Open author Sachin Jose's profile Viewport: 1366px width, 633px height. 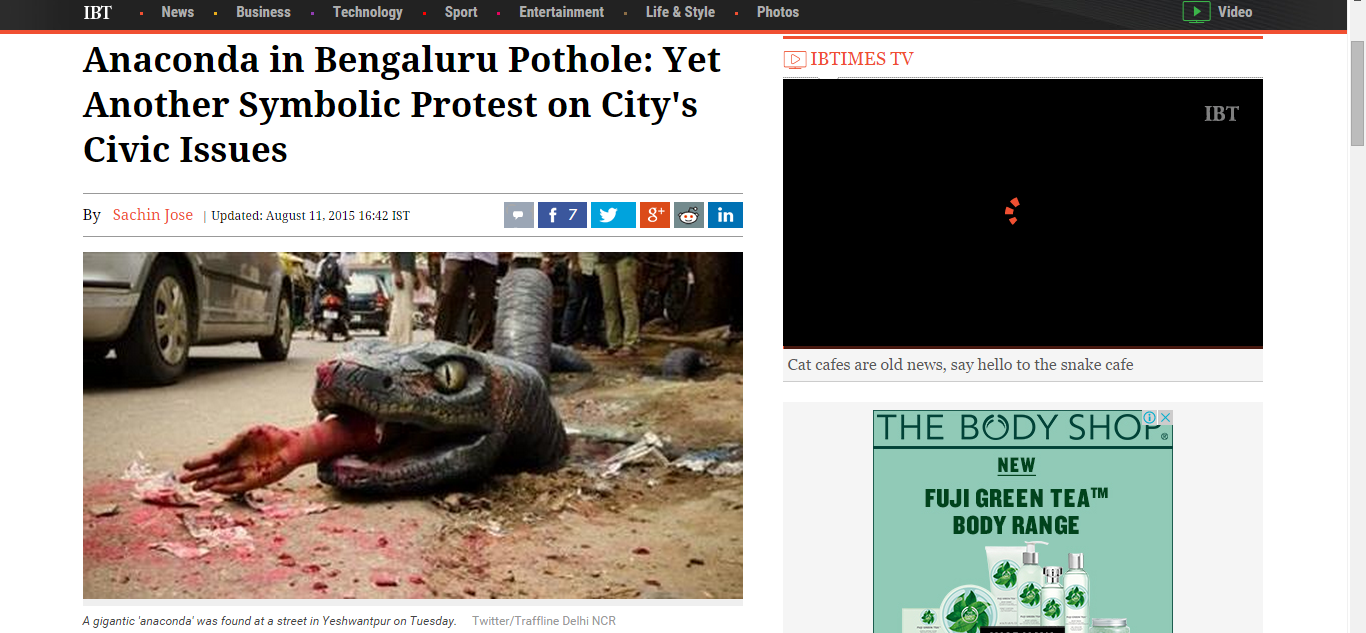(x=153, y=215)
